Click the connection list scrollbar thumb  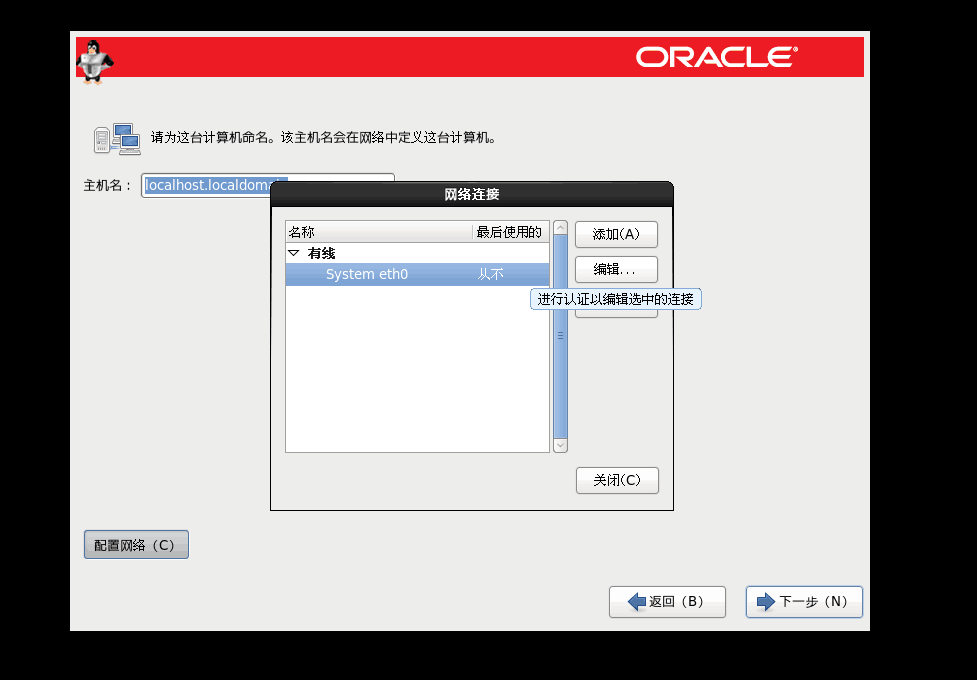pos(560,336)
